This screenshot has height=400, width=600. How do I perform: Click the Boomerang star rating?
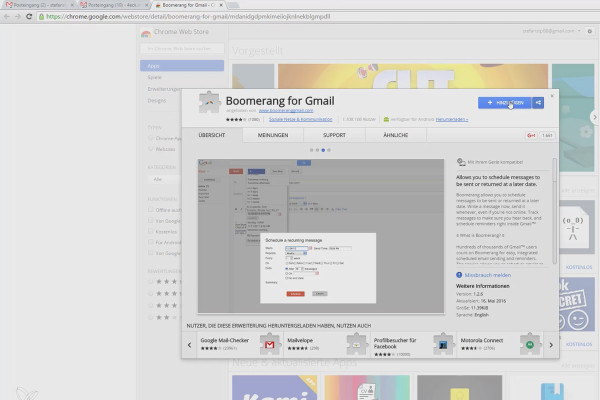(236, 119)
